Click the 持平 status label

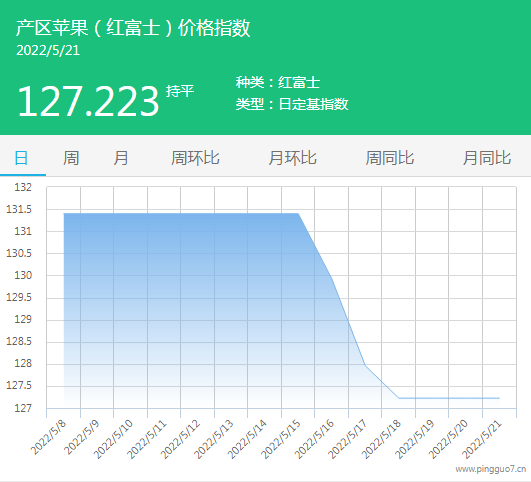click(180, 91)
